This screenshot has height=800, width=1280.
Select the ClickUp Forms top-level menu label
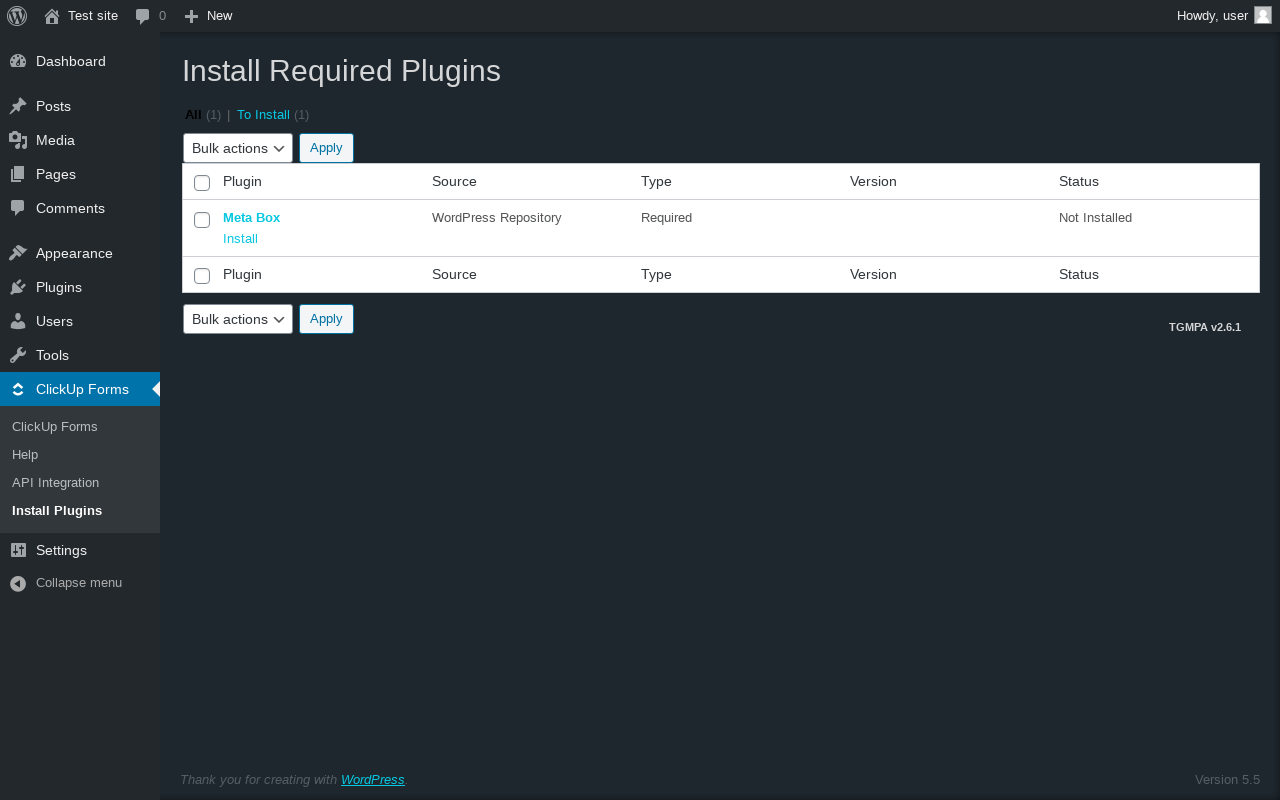click(x=82, y=389)
